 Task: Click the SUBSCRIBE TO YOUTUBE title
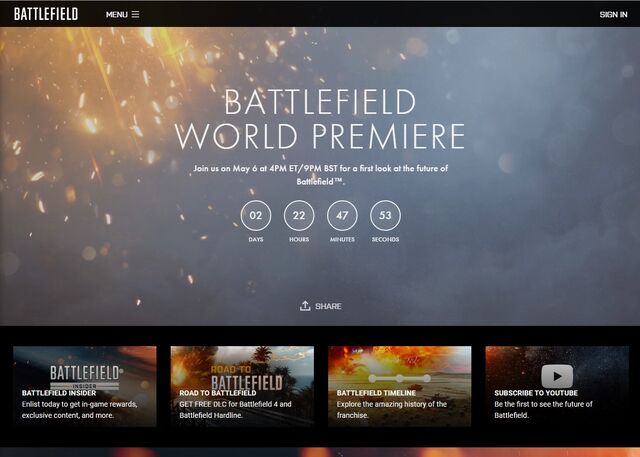[x=536, y=393]
